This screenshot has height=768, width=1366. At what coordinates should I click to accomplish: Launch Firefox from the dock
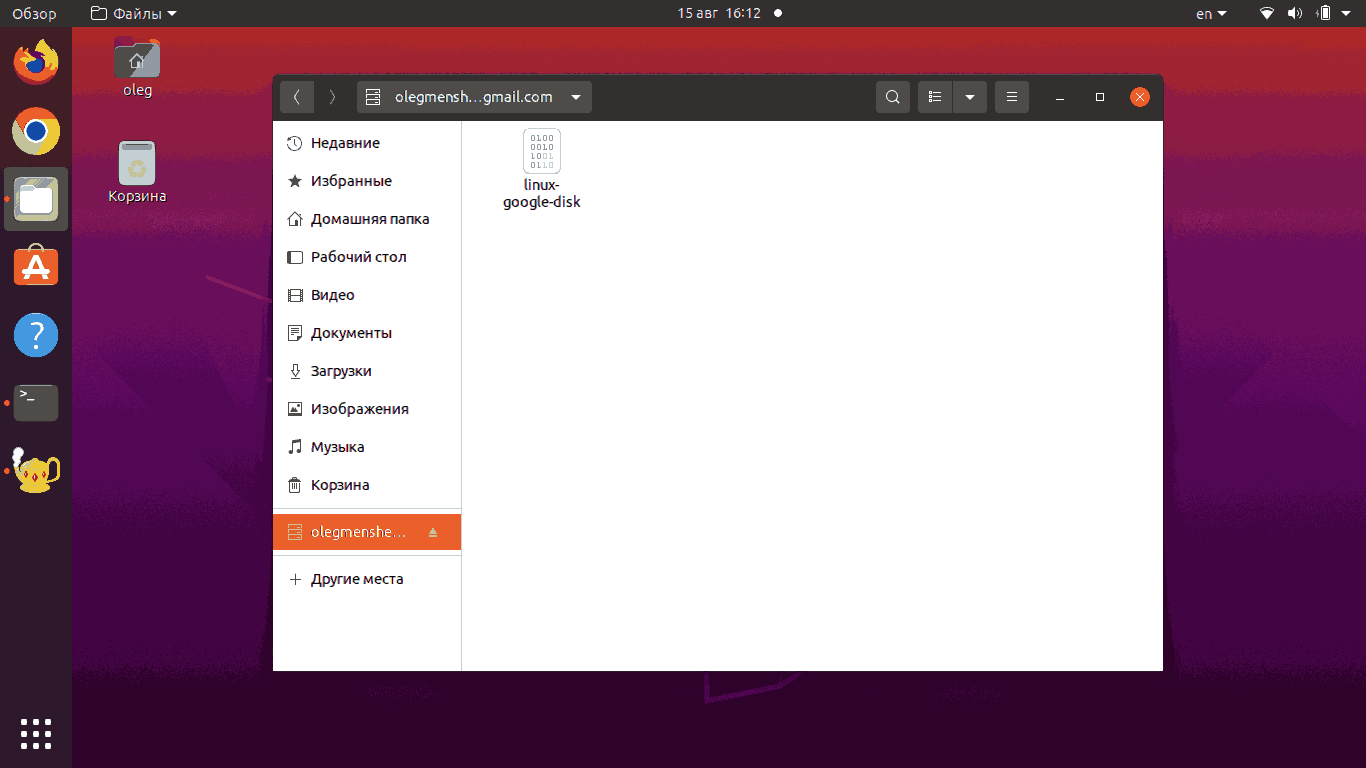[x=36, y=63]
